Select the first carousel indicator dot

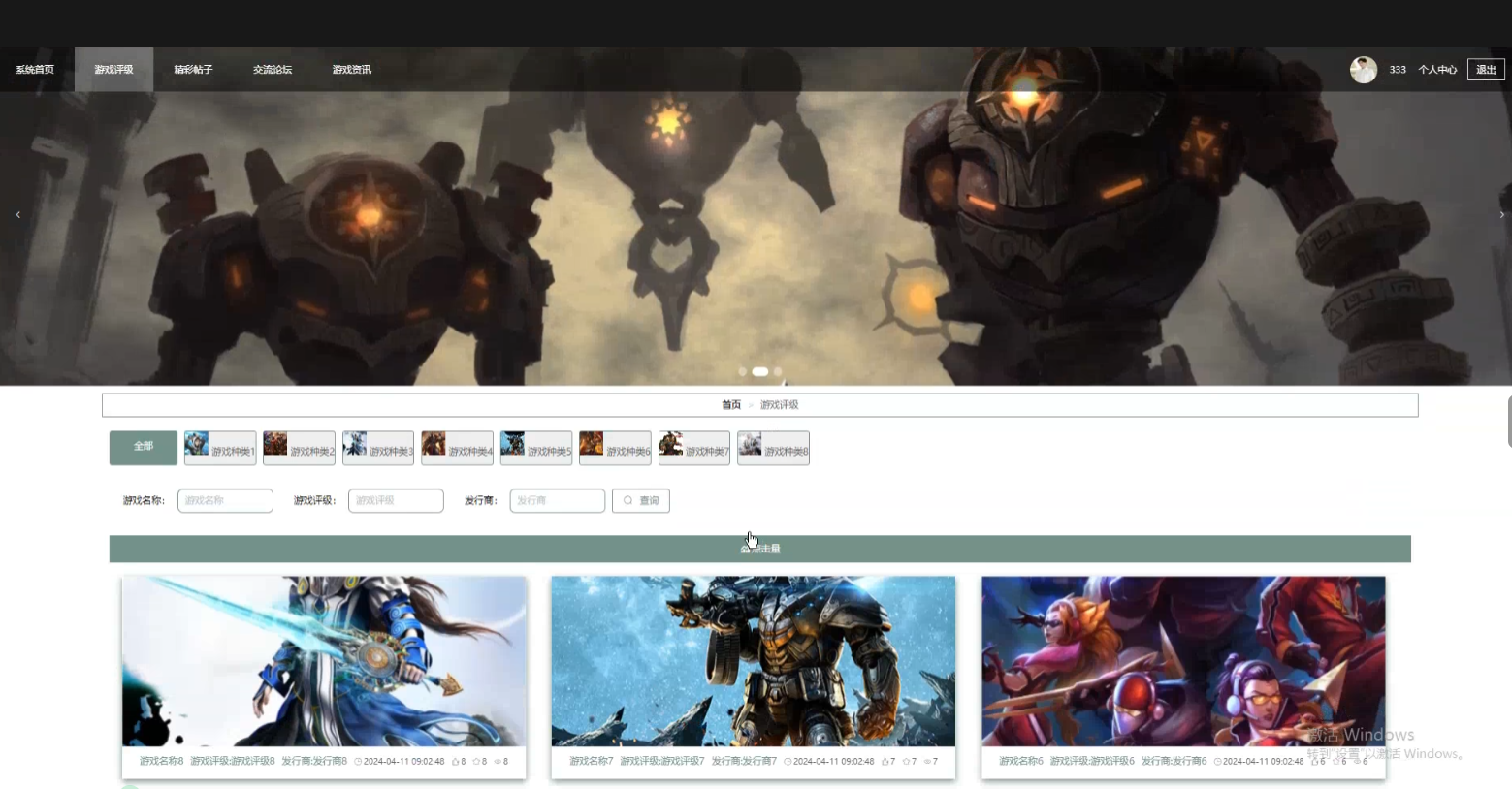click(x=743, y=371)
